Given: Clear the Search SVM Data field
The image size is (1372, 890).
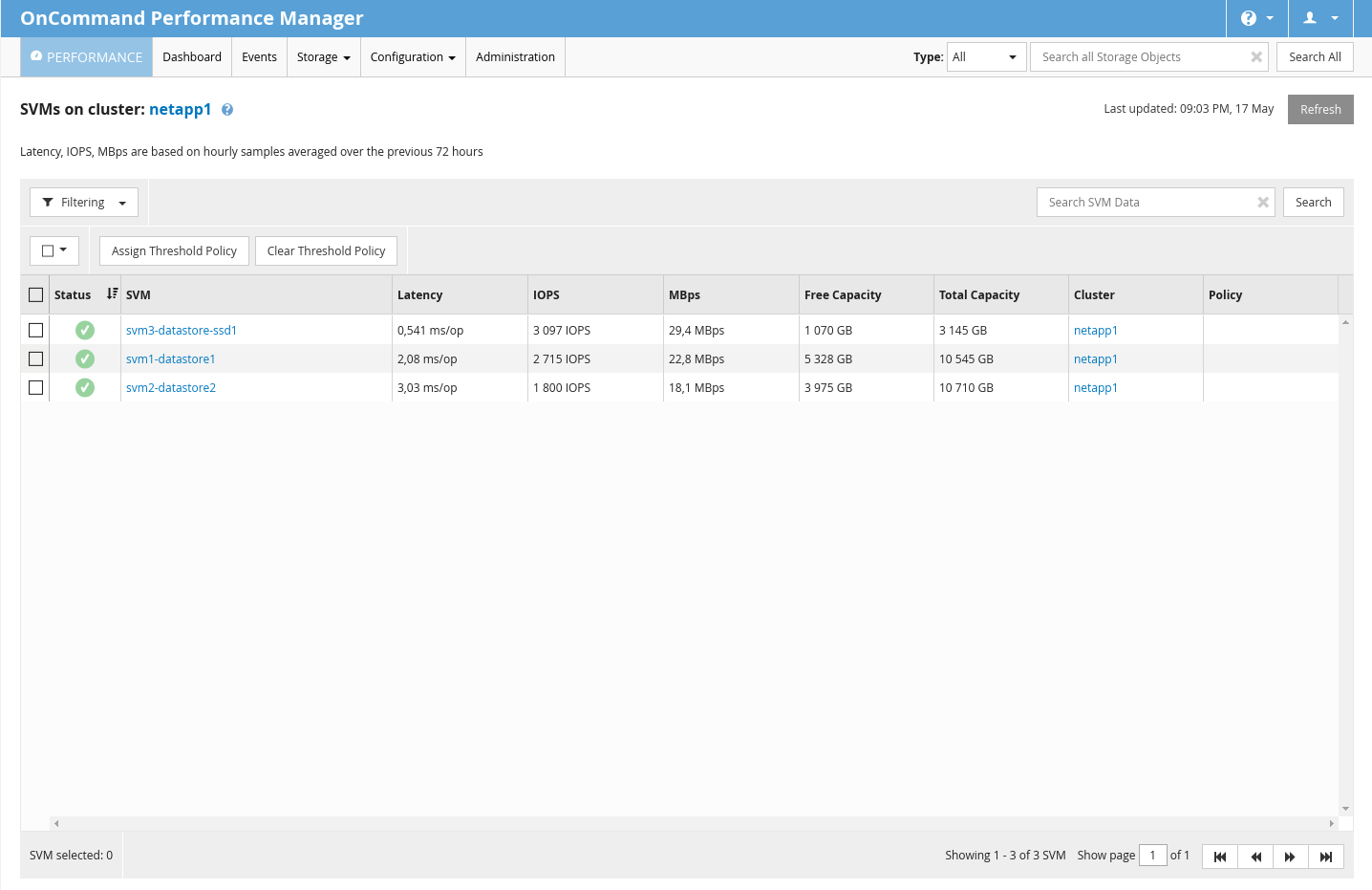Looking at the screenshot, I should click(x=1263, y=203).
